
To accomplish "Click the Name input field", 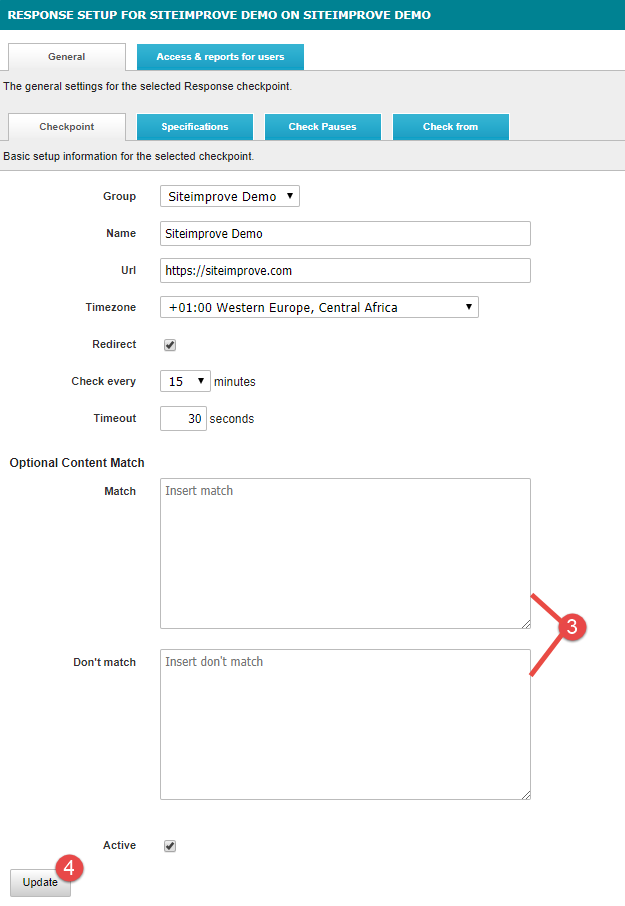I will point(345,233).
